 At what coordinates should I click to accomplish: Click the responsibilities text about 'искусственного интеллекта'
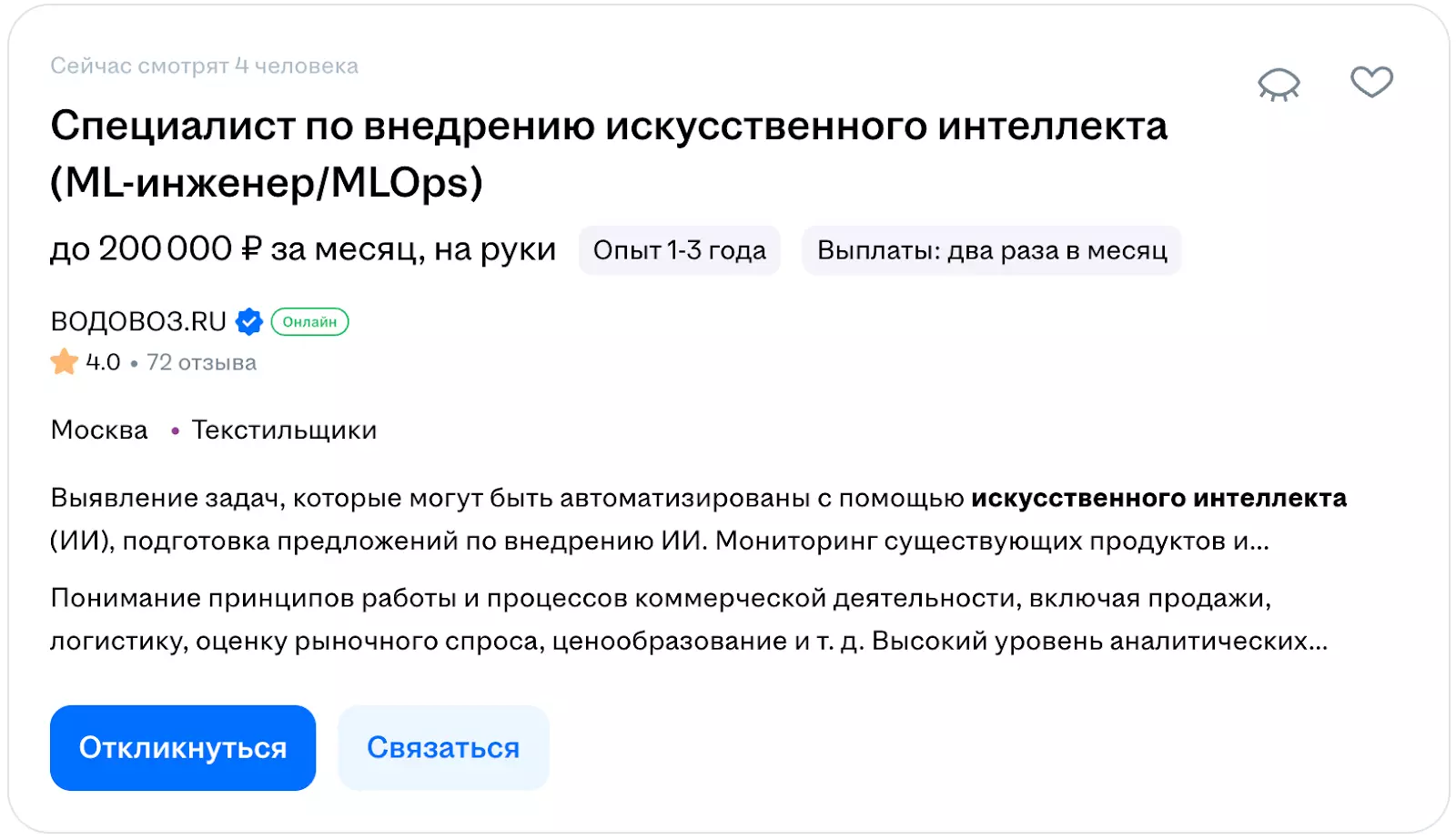697,519
